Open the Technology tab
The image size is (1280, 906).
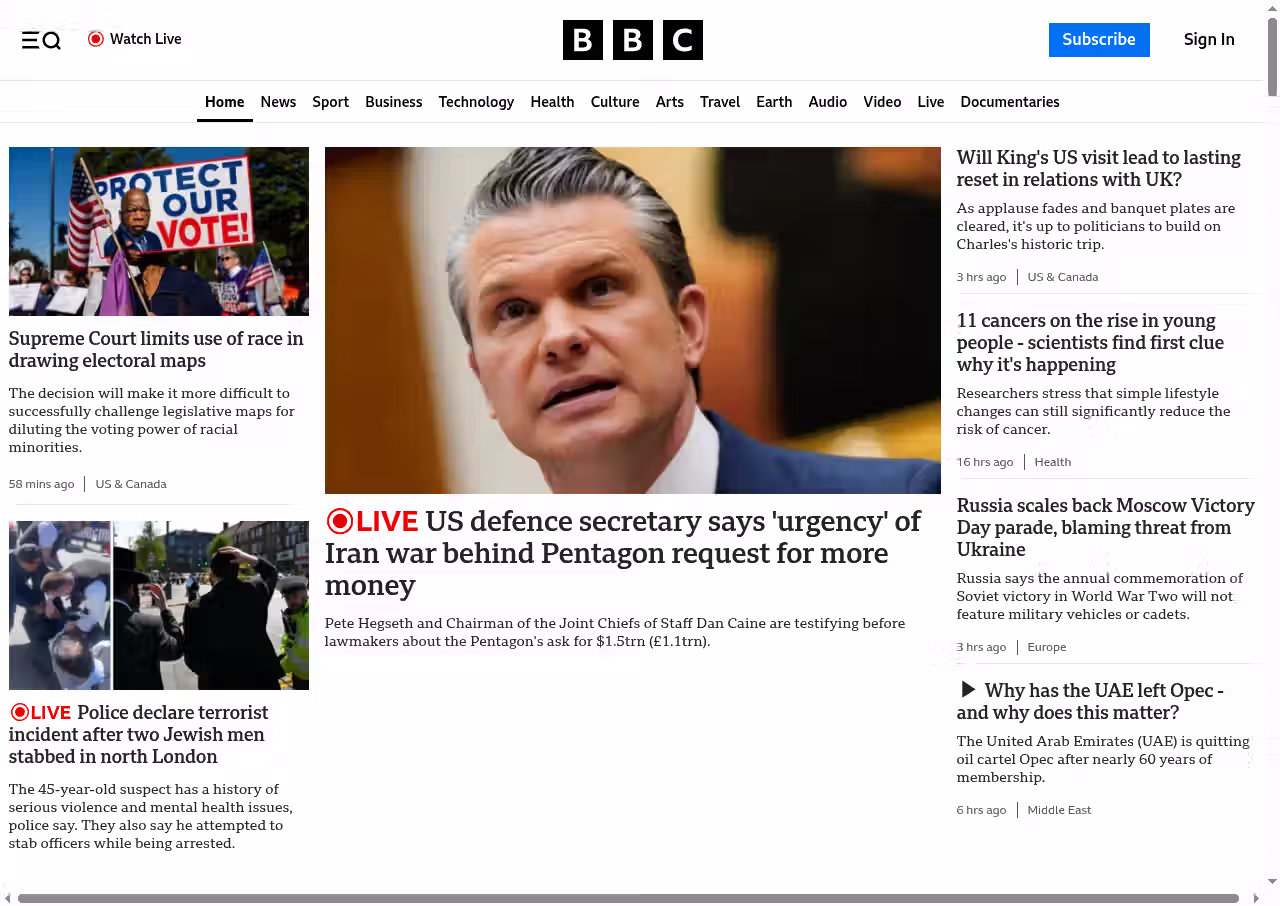pyautogui.click(x=476, y=102)
